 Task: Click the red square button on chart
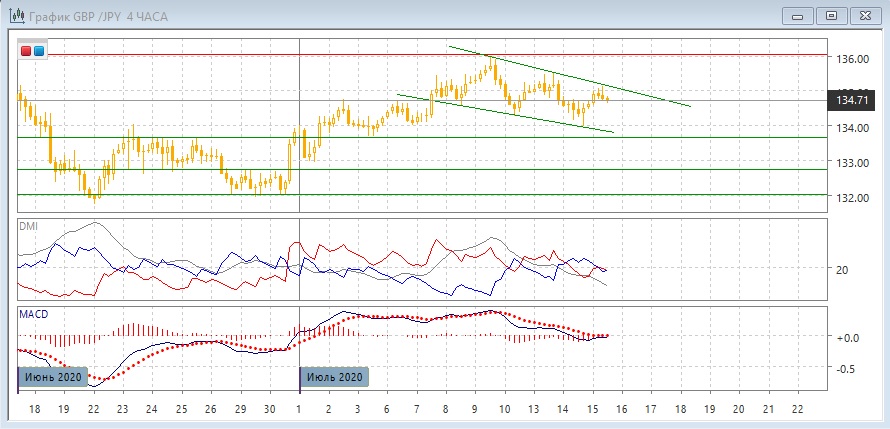26,50
